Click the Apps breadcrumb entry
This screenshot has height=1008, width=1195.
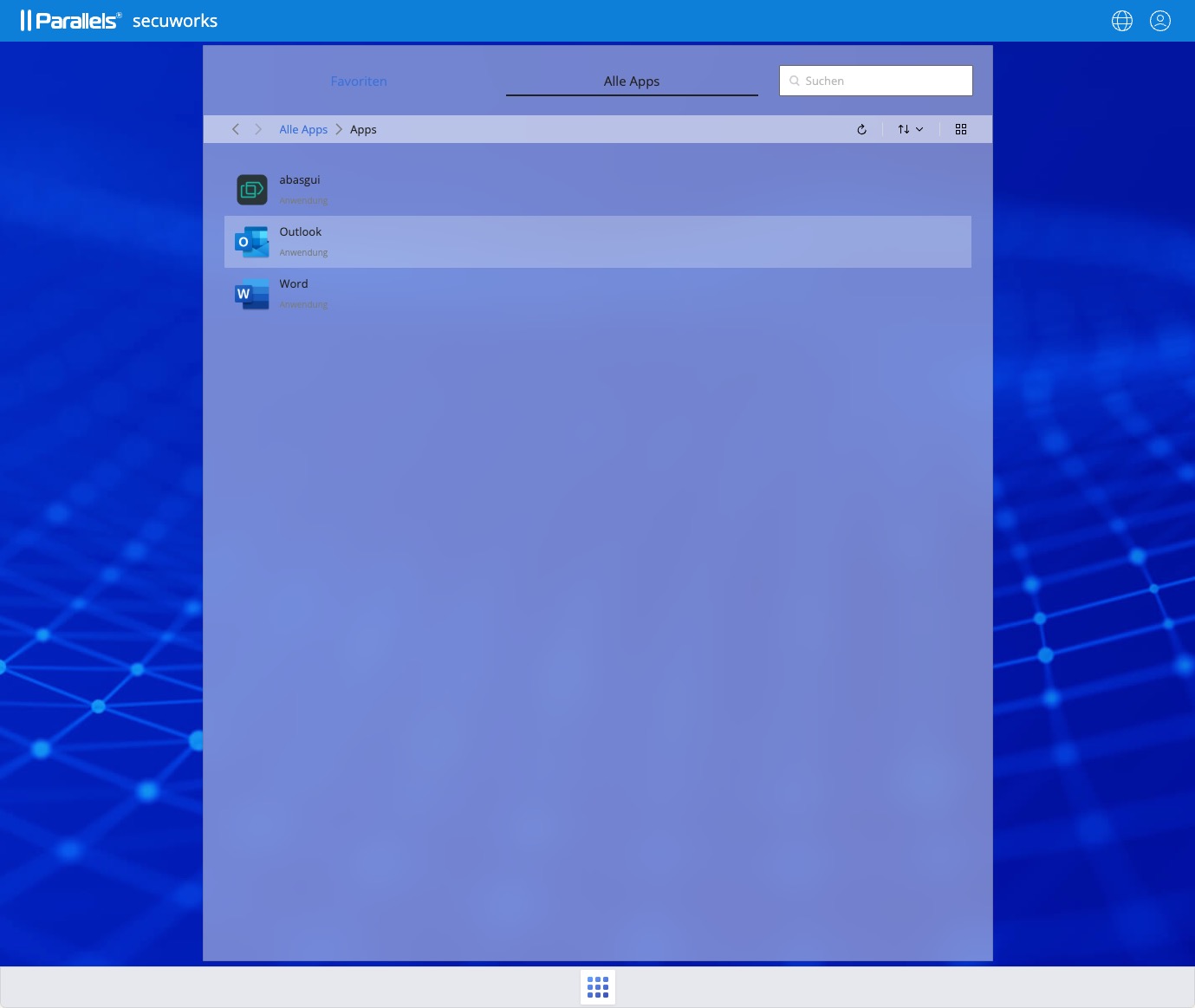(363, 129)
